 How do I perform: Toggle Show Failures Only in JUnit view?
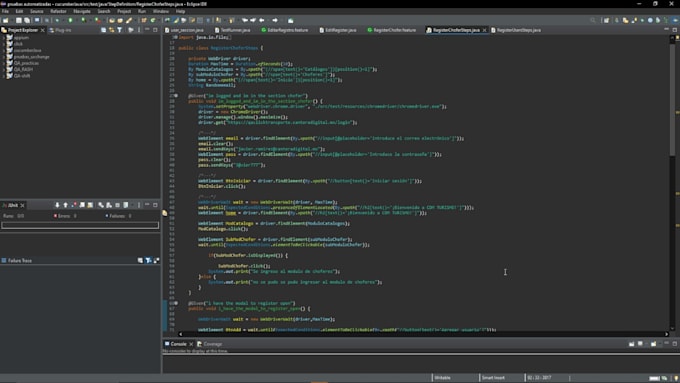click(x=74, y=205)
